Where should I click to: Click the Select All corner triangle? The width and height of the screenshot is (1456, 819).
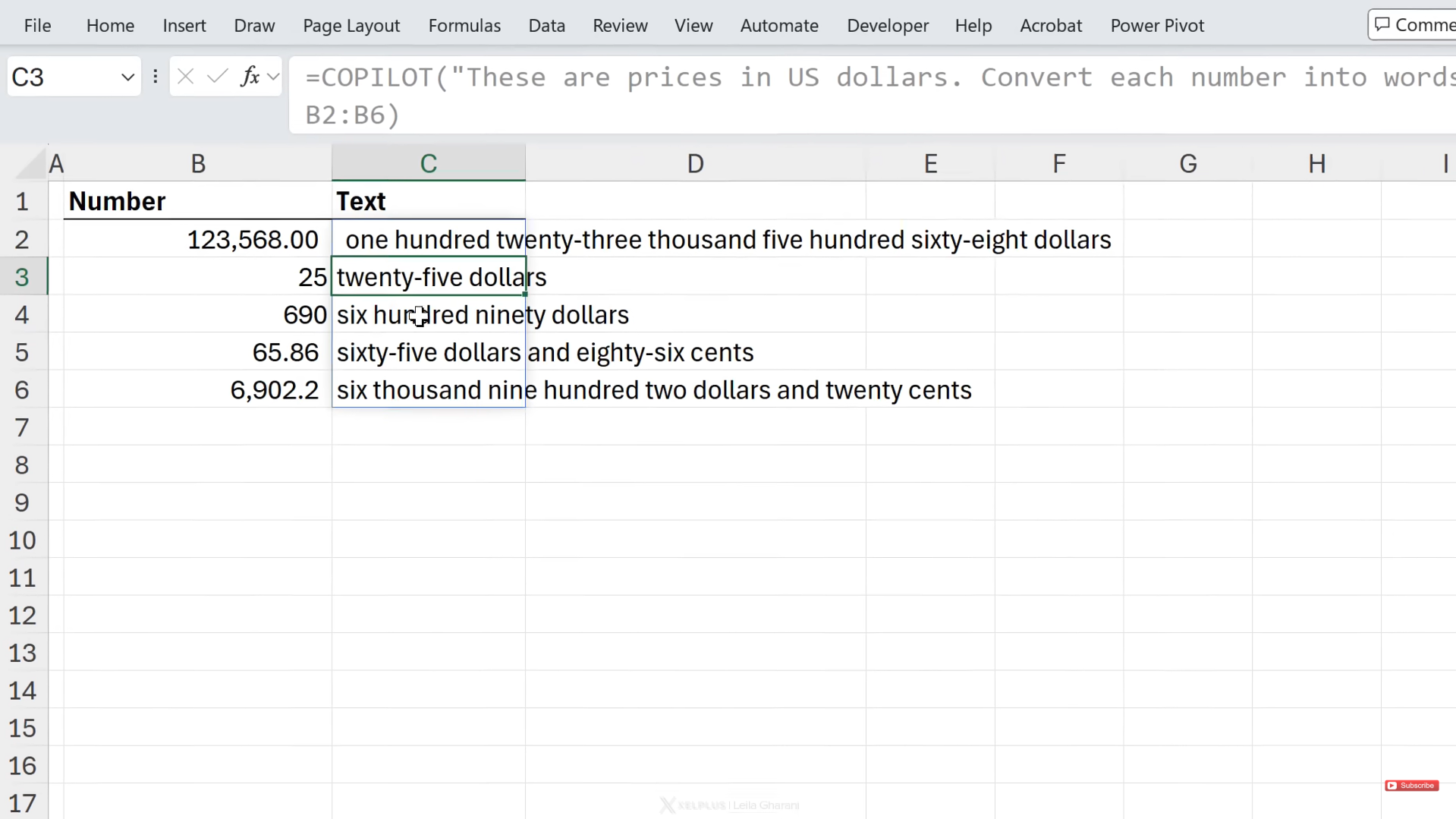pos(30,164)
